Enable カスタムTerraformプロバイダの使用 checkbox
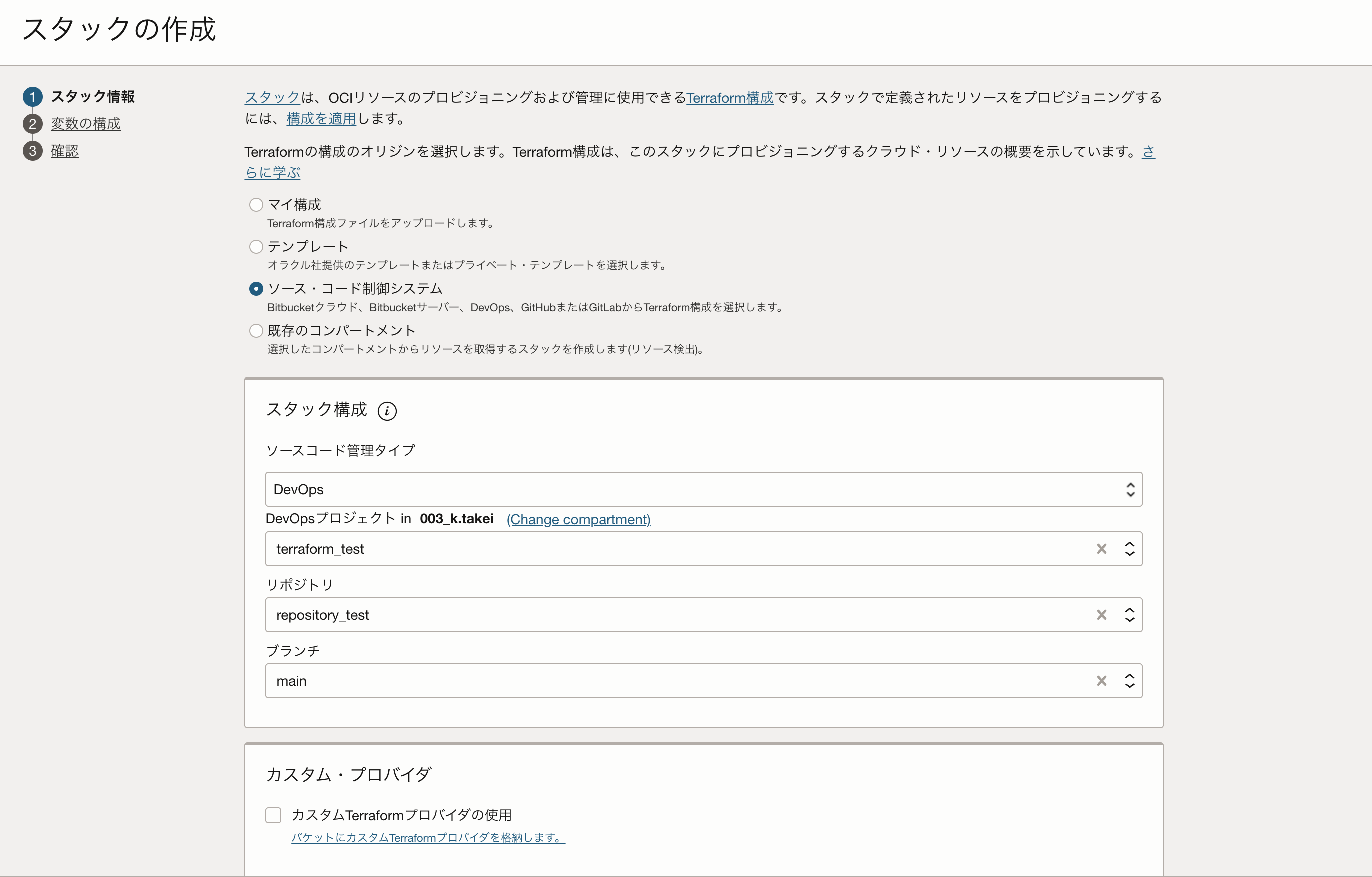Screen dimensions: 1372x877 (x=273, y=815)
